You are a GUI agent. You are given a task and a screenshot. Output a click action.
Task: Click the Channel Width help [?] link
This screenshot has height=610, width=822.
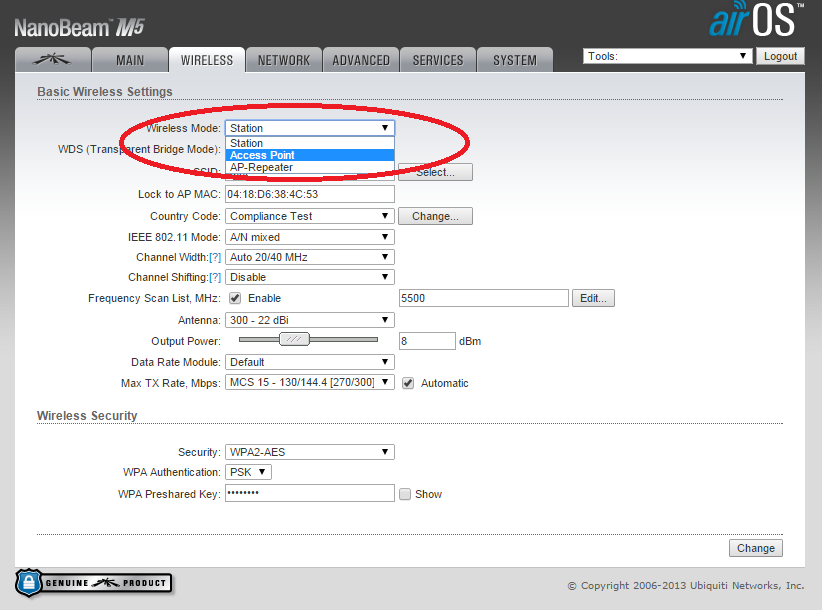tap(215, 257)
